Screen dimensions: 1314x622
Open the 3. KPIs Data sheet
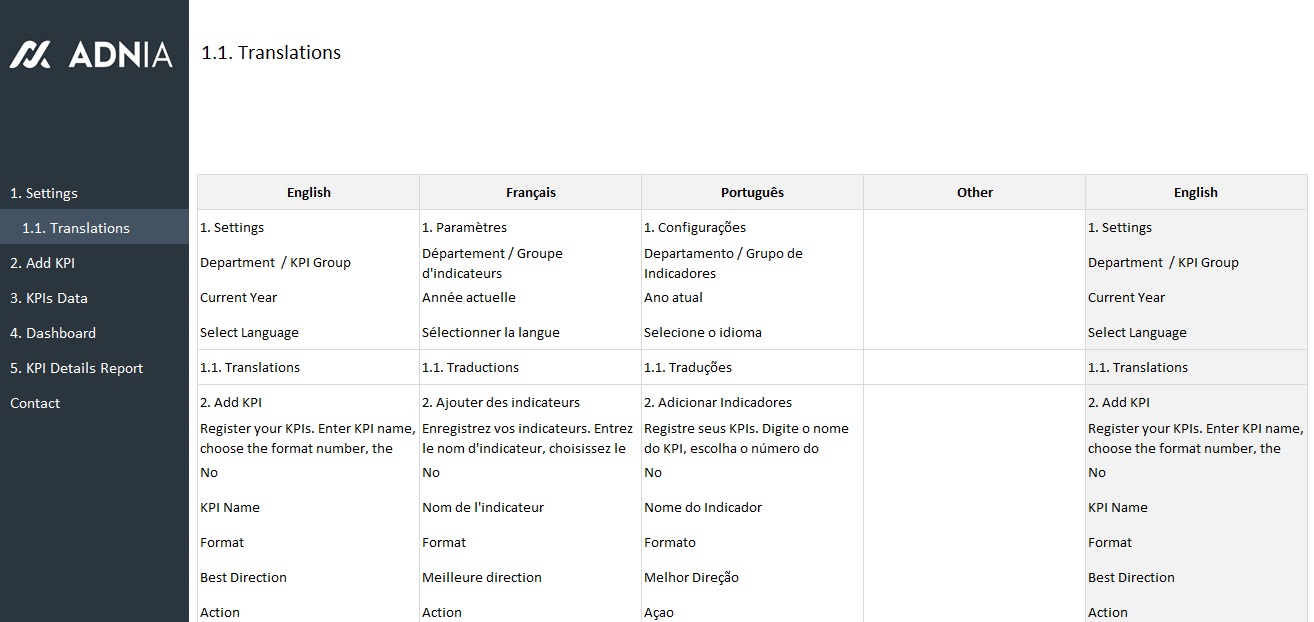click(x=49, y=298)
